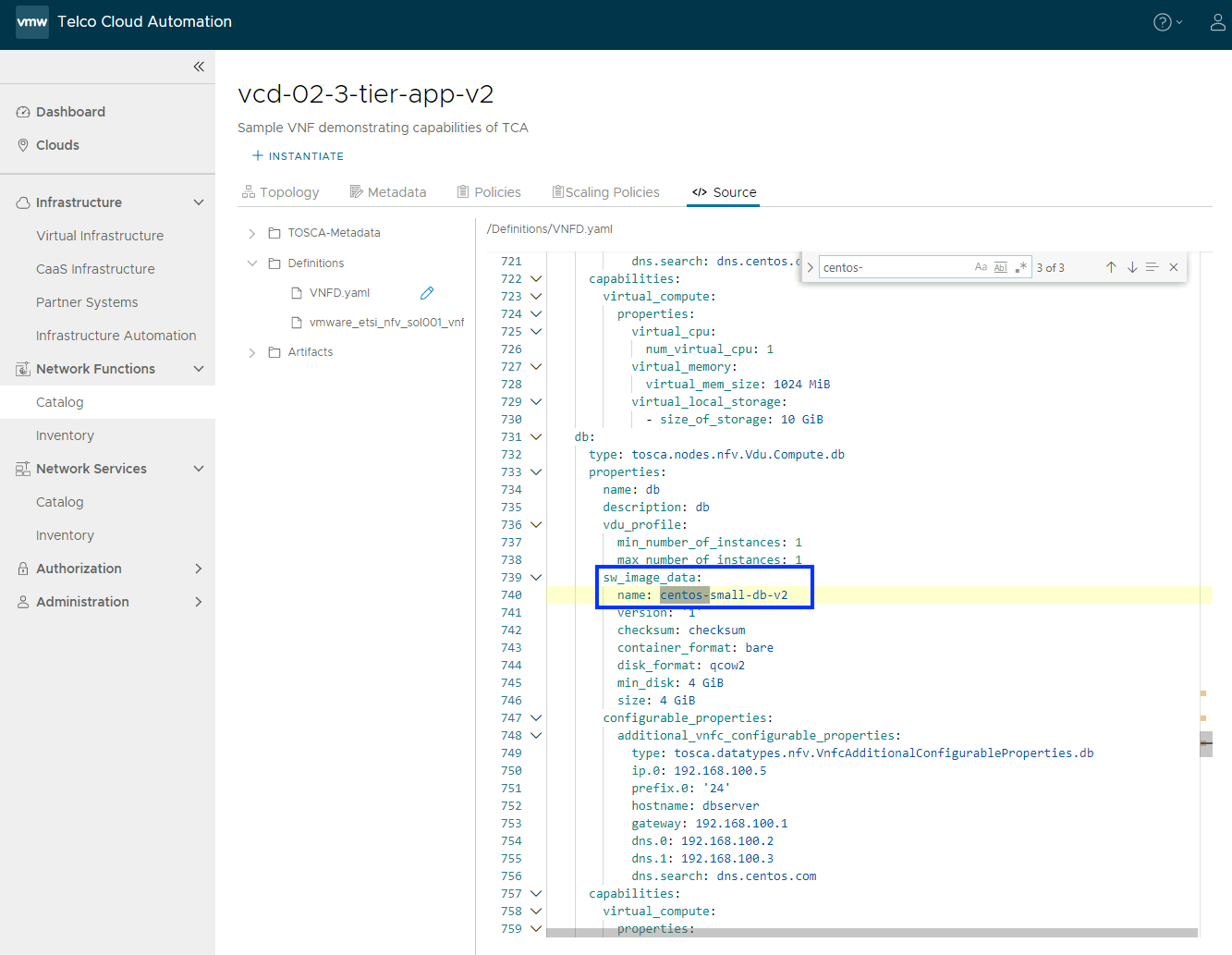Toggle match case in find box

[981, 267]
